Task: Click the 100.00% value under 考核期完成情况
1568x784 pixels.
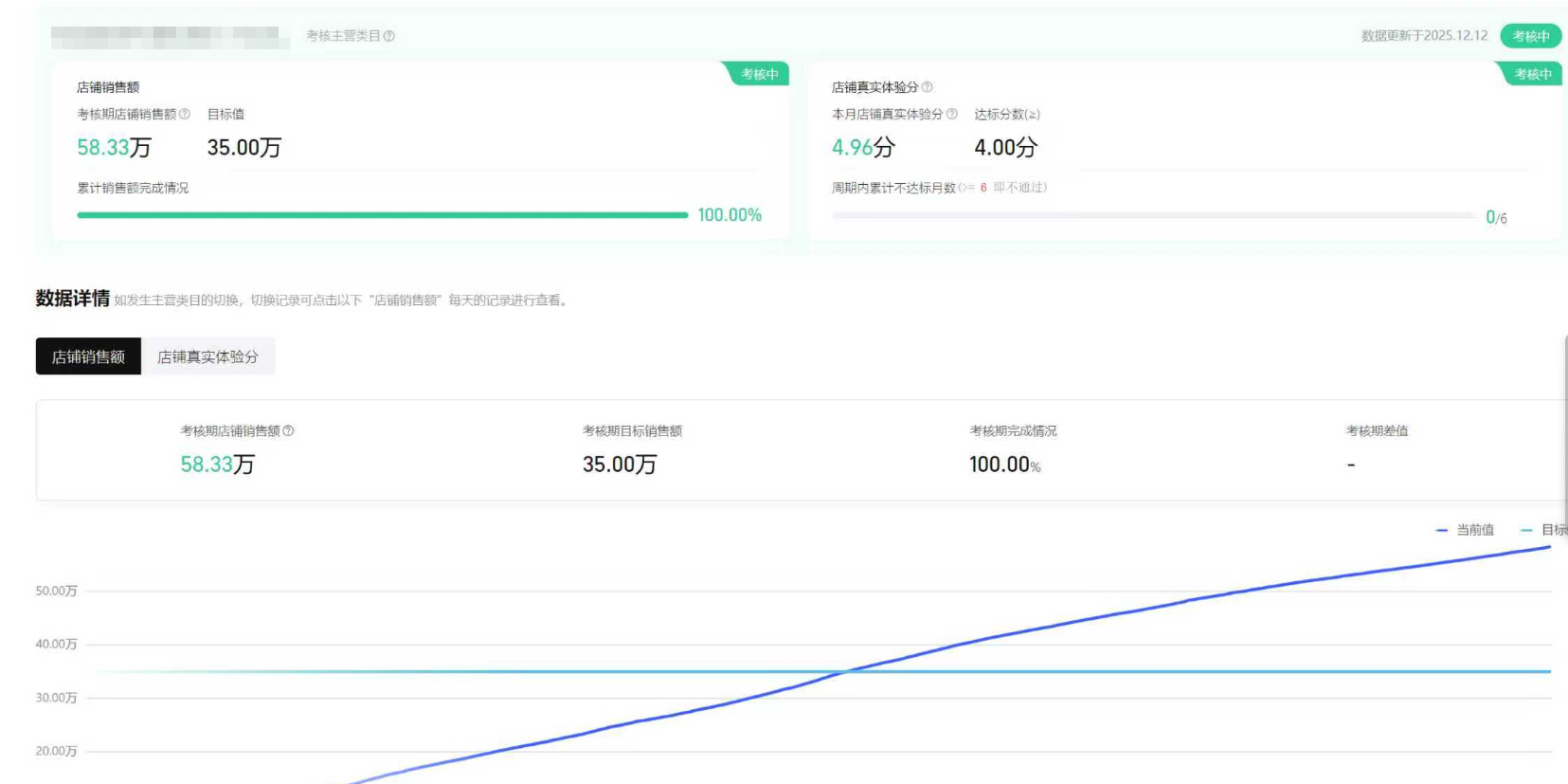Action: point(1004,465)
